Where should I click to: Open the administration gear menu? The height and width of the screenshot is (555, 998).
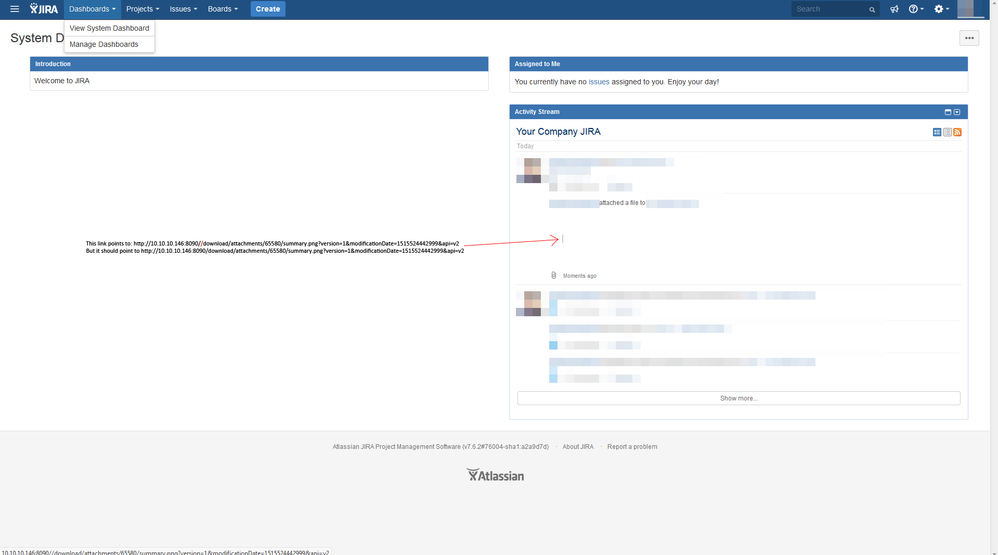click(x=941, y=9)
